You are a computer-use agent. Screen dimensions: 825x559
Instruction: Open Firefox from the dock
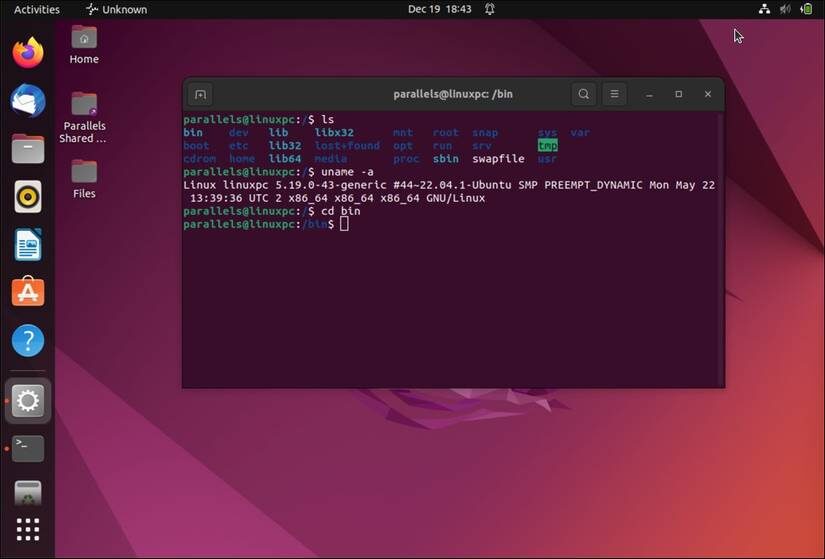28,53
